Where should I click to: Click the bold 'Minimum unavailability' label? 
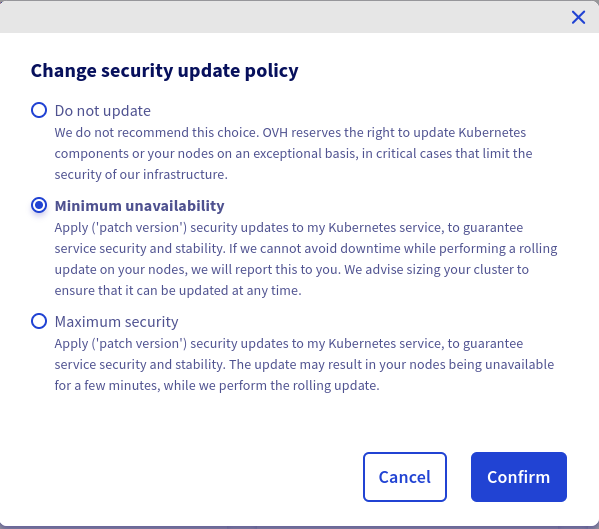pos(139,206)
